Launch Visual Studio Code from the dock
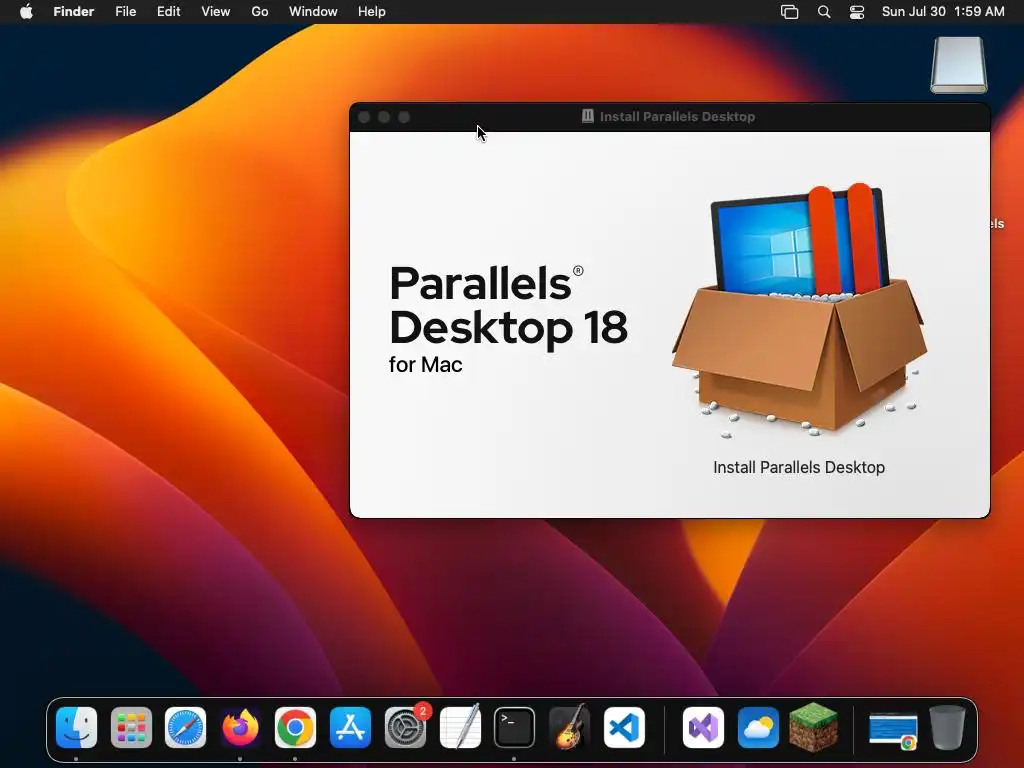Image resolution: width=1024 pixels, height=768 pixels. 624,727
